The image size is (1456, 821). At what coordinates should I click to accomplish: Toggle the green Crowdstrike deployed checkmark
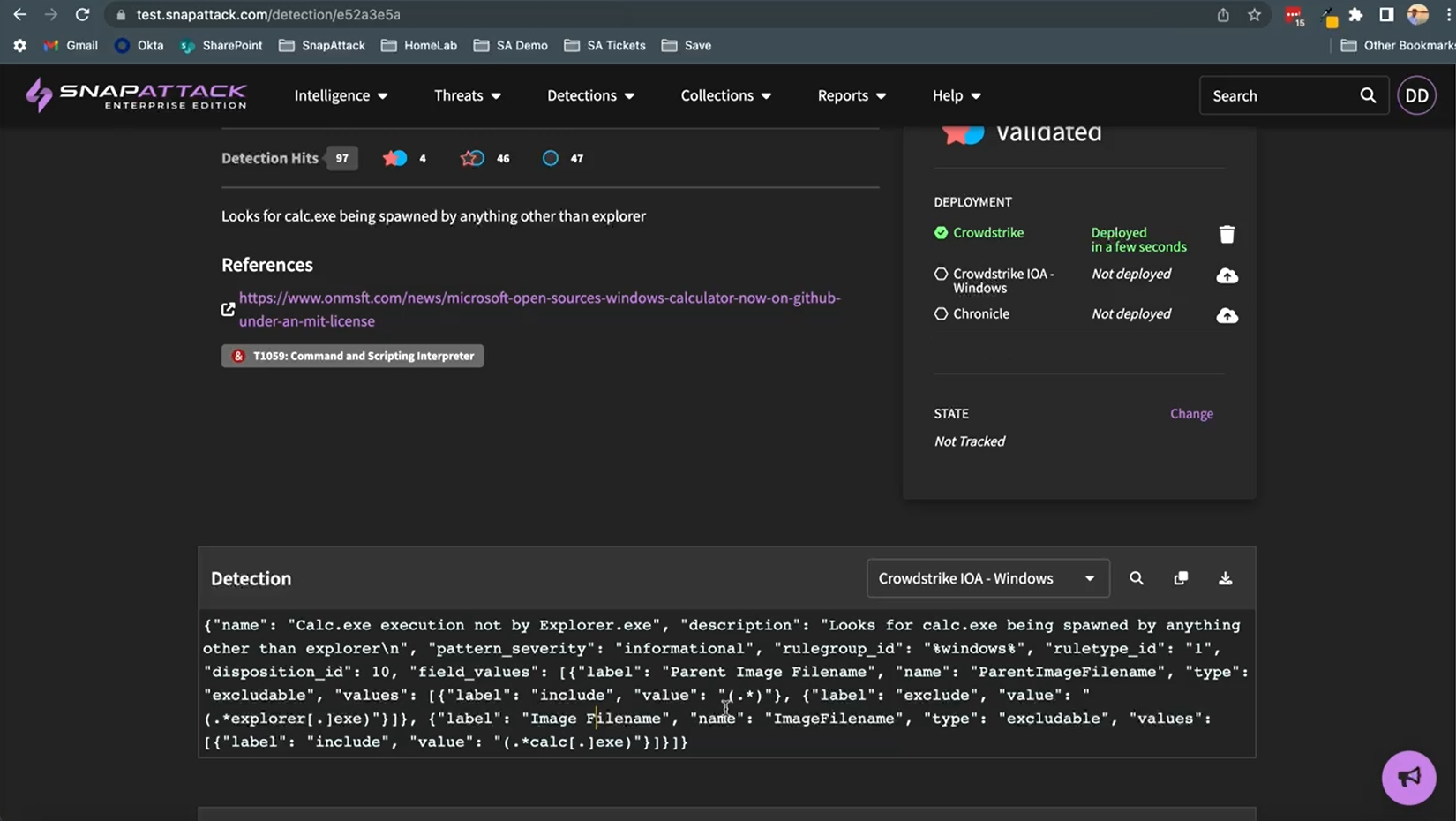point(941,233)
